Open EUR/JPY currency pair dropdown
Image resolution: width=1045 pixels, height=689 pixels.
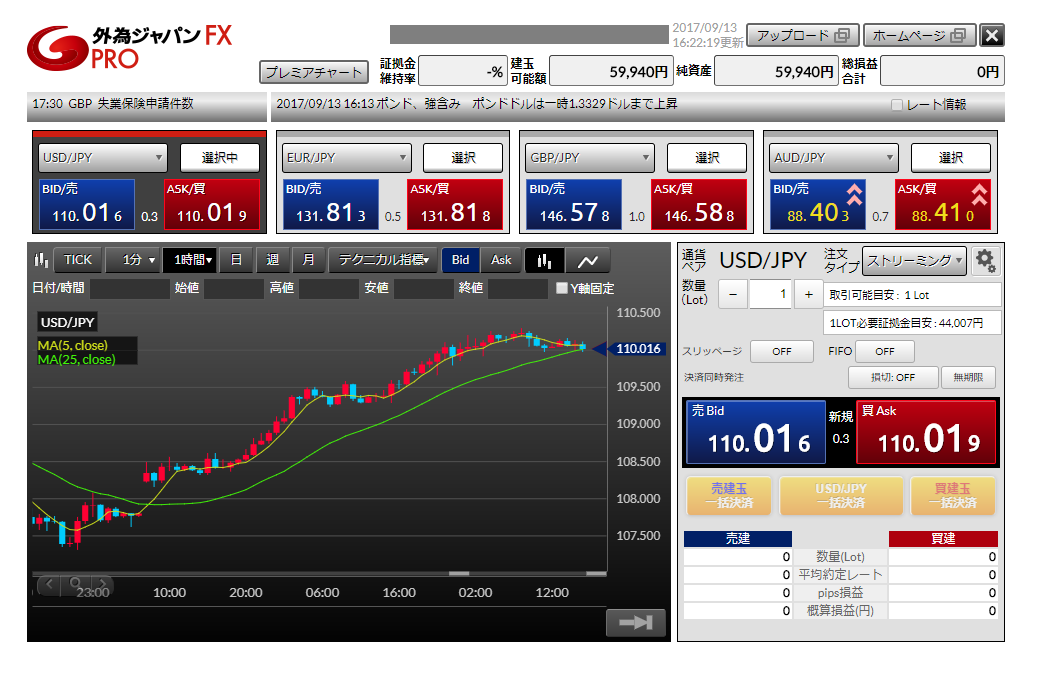coord(347,158)
